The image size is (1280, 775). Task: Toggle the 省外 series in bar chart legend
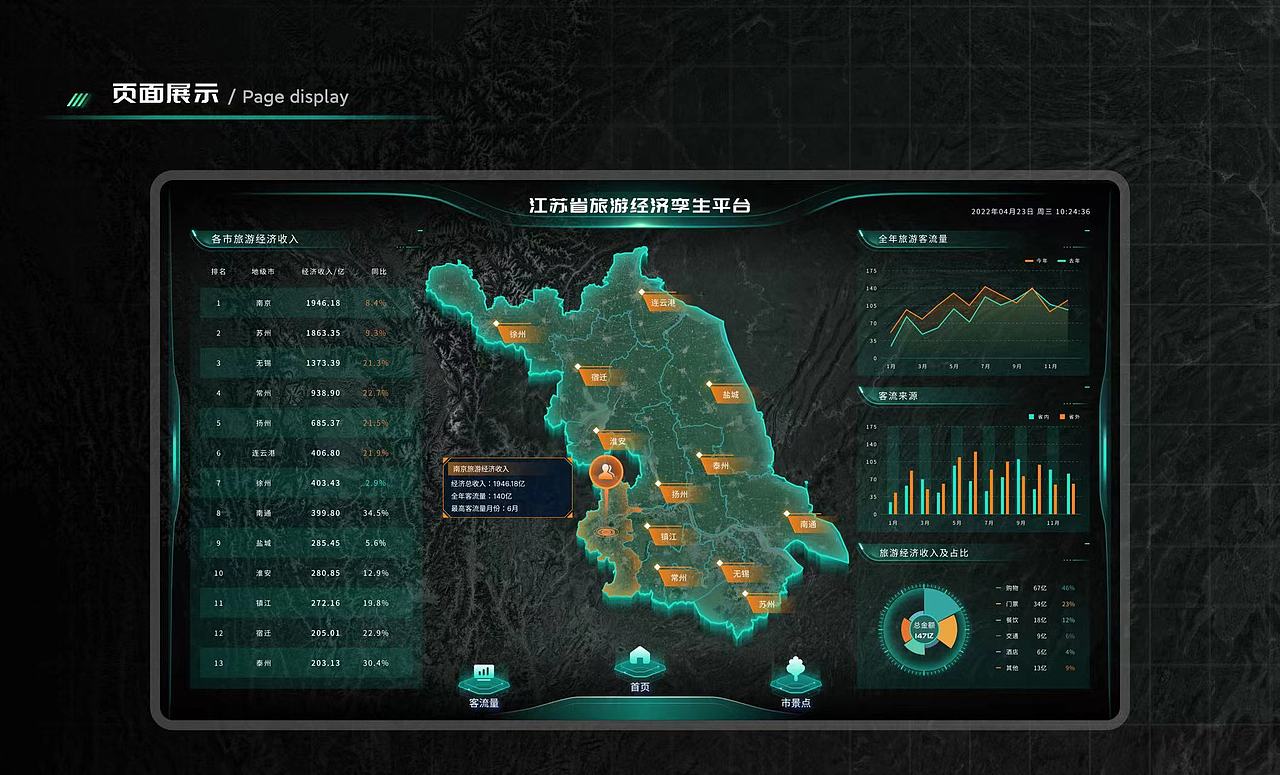pyautogui.click(x=1069, y=416)
